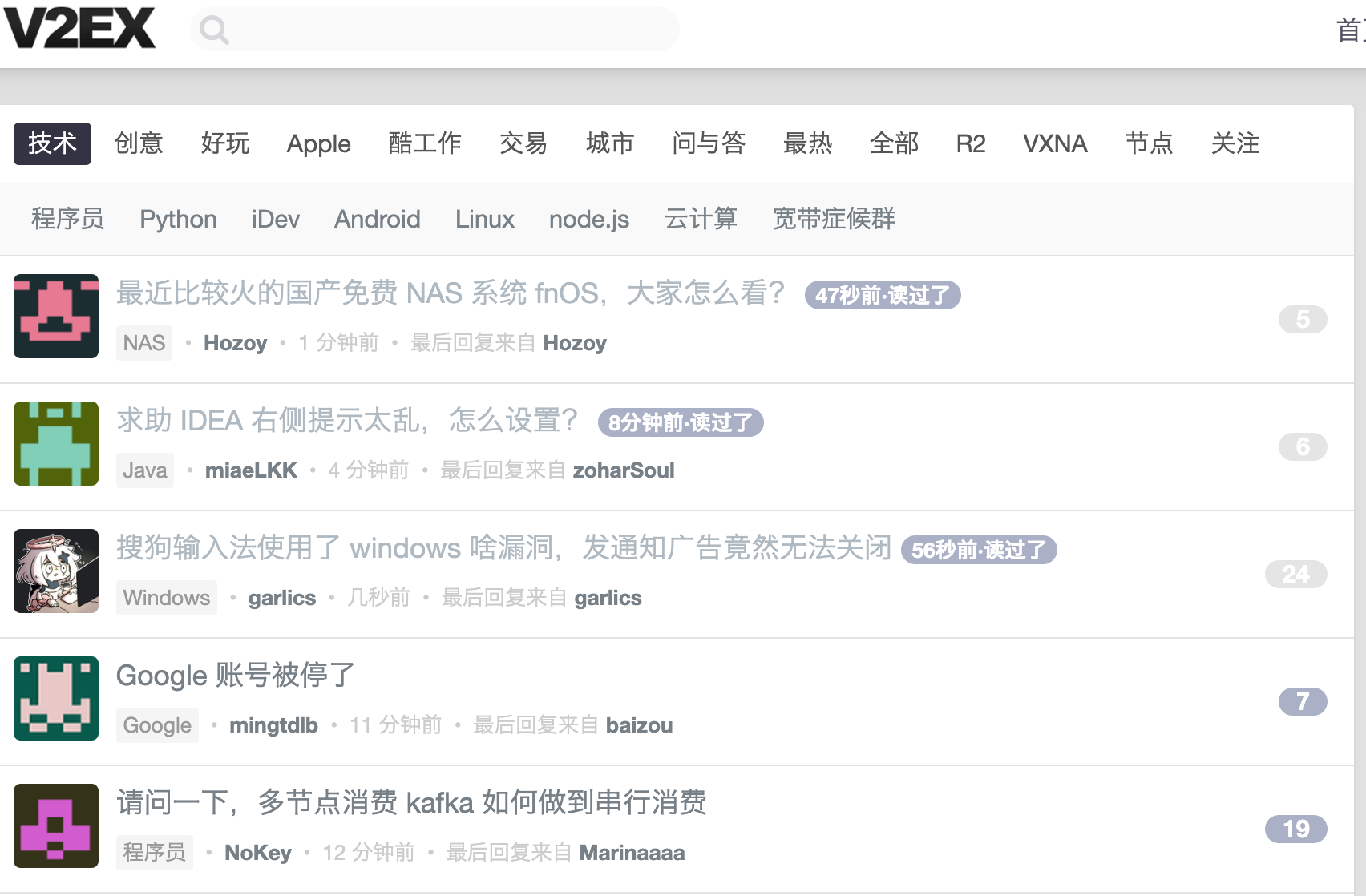Viewport: 1366px width, 896px height.
Task: Click the reply count 19 badge
Action: coord(1296,829)
